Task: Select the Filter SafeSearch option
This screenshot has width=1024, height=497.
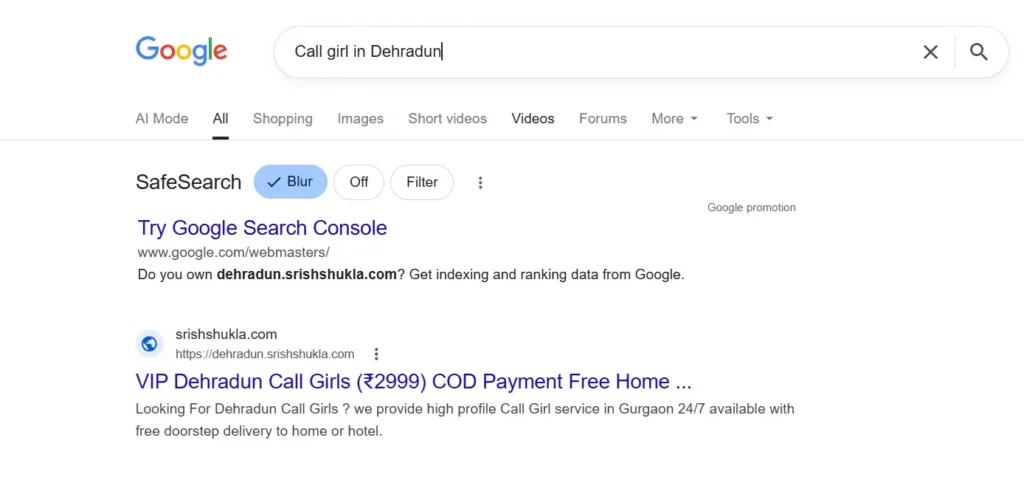Action: coord(422,182)
